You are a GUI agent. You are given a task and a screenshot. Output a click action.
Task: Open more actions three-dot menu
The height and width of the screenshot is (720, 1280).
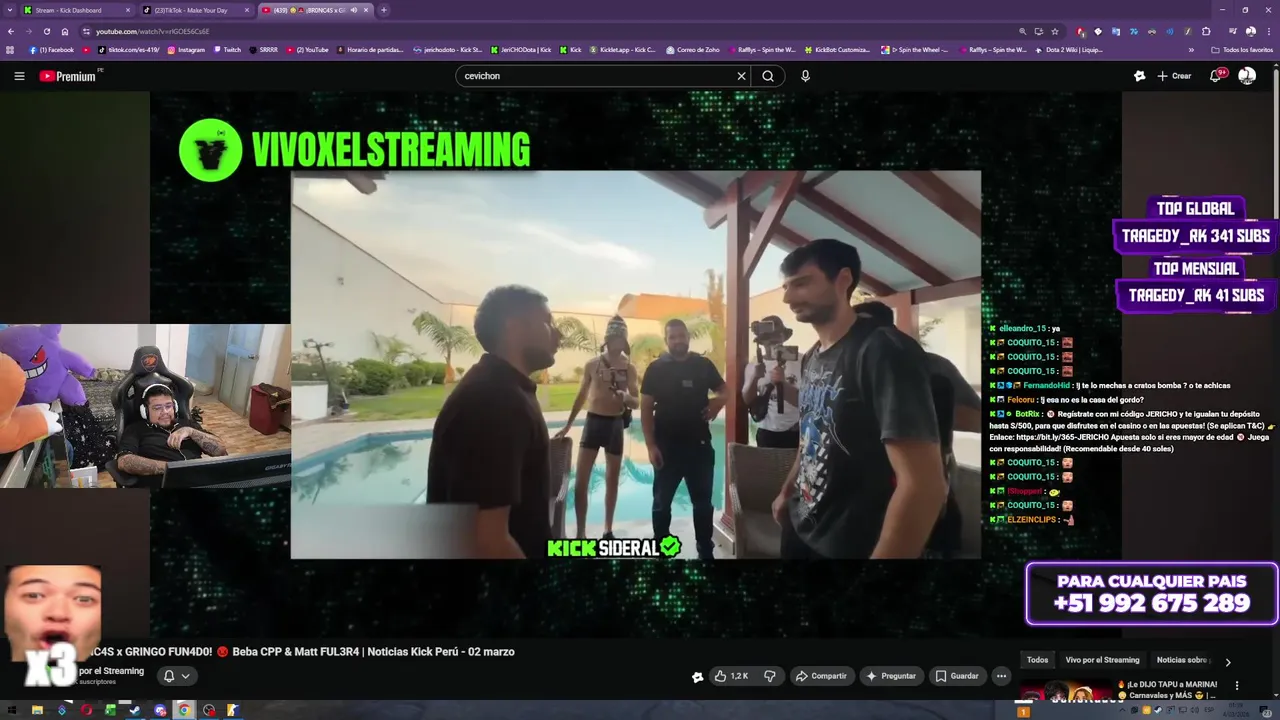pyautogui.click(x=1001, y=676)
